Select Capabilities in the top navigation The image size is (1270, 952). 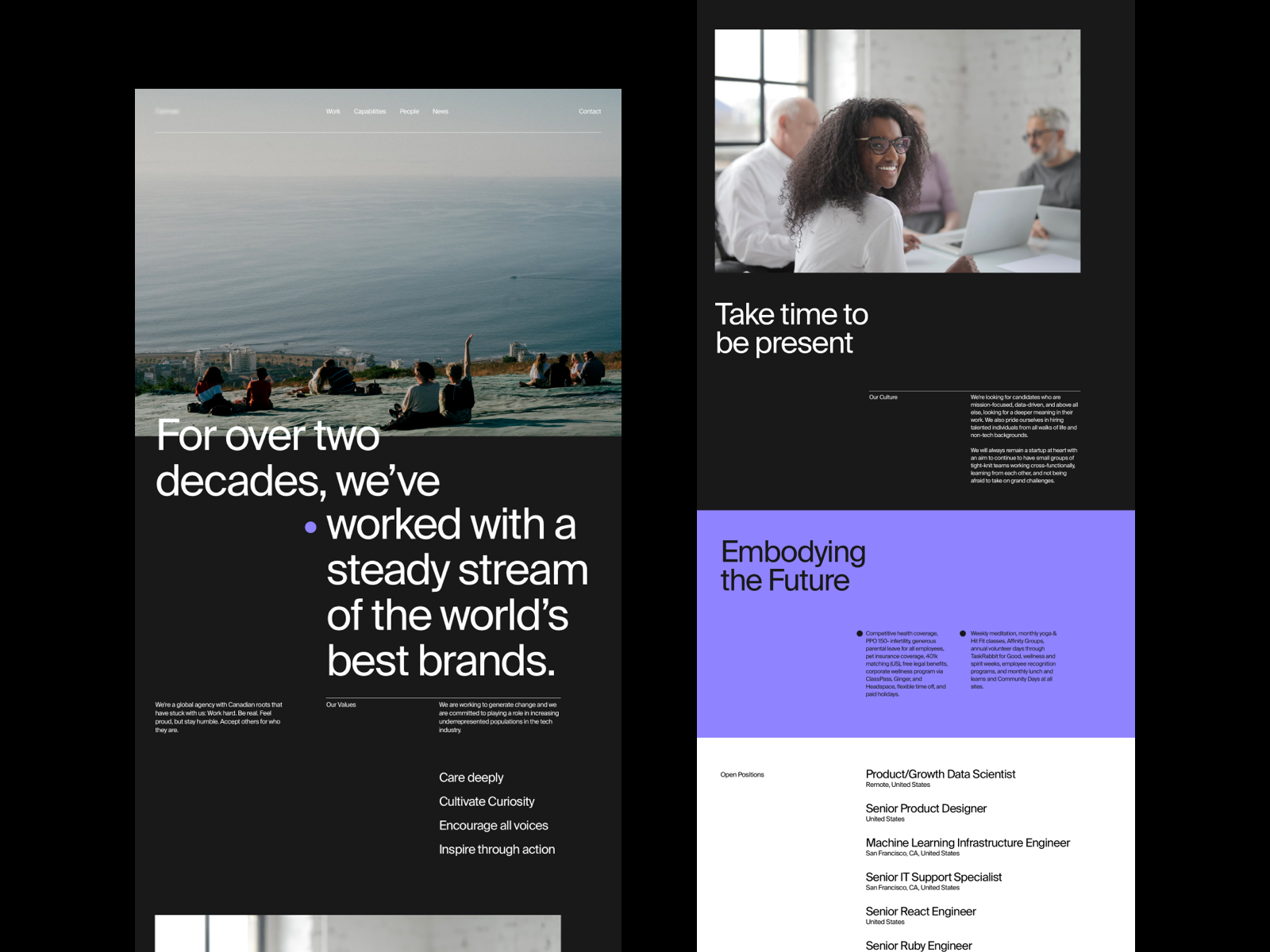(370, 111)
